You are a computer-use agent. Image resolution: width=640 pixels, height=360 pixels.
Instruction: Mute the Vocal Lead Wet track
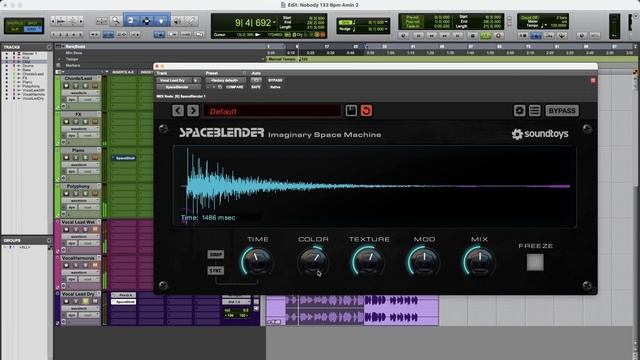click(95, 229)
